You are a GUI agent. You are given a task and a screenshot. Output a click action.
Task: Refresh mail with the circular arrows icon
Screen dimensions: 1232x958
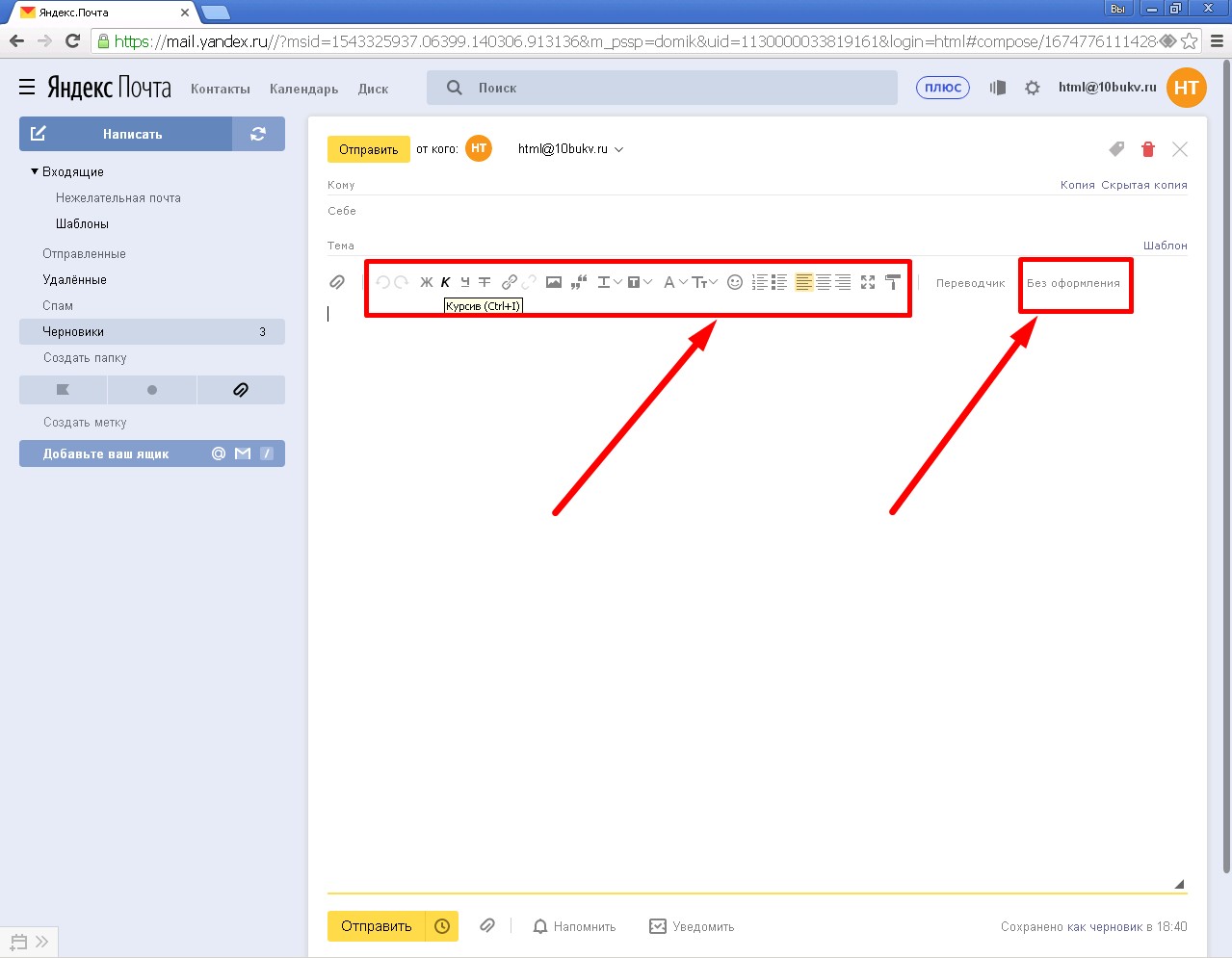point(258,134)
